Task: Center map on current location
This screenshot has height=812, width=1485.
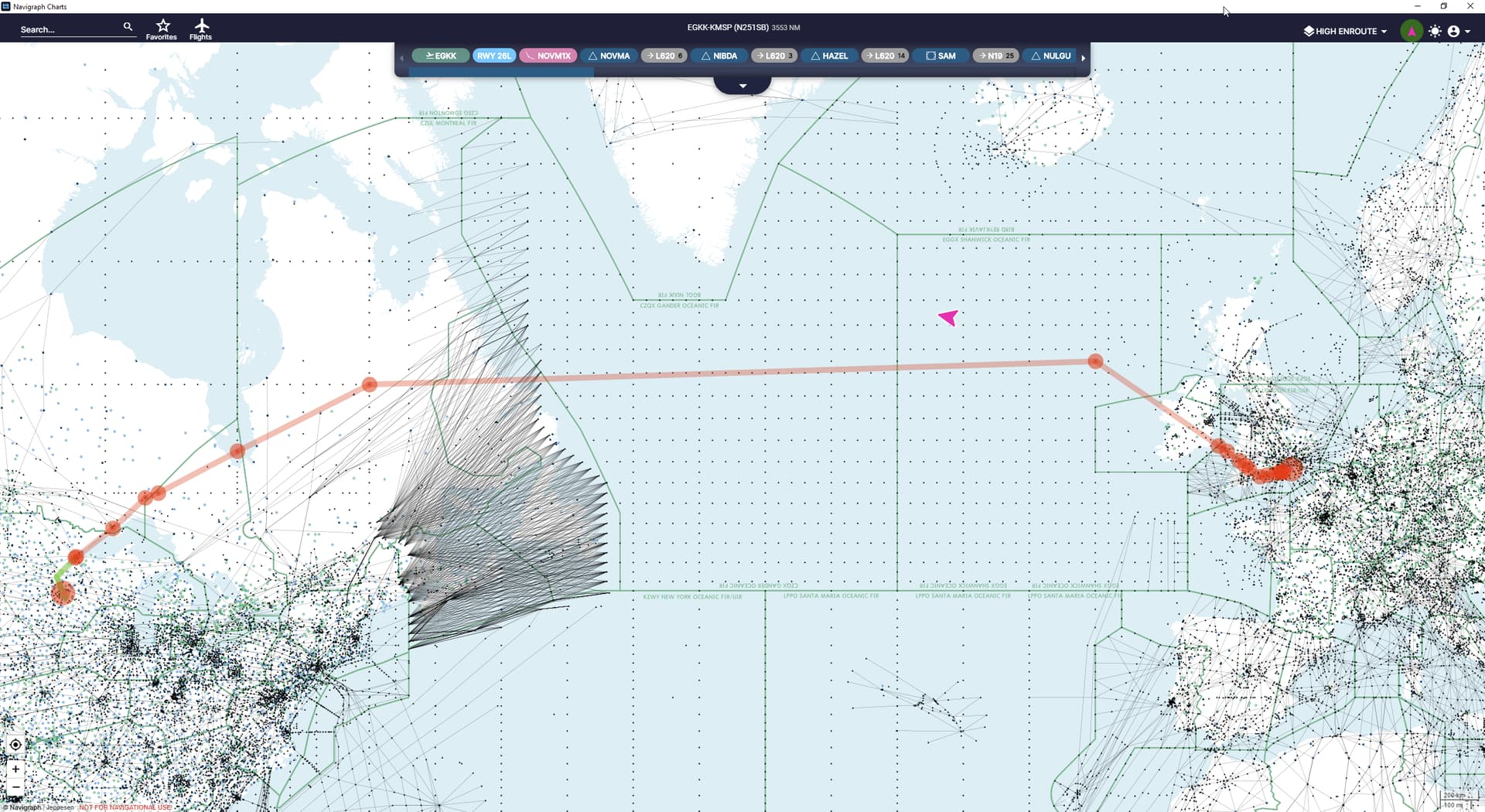Action: click(15, 745)
